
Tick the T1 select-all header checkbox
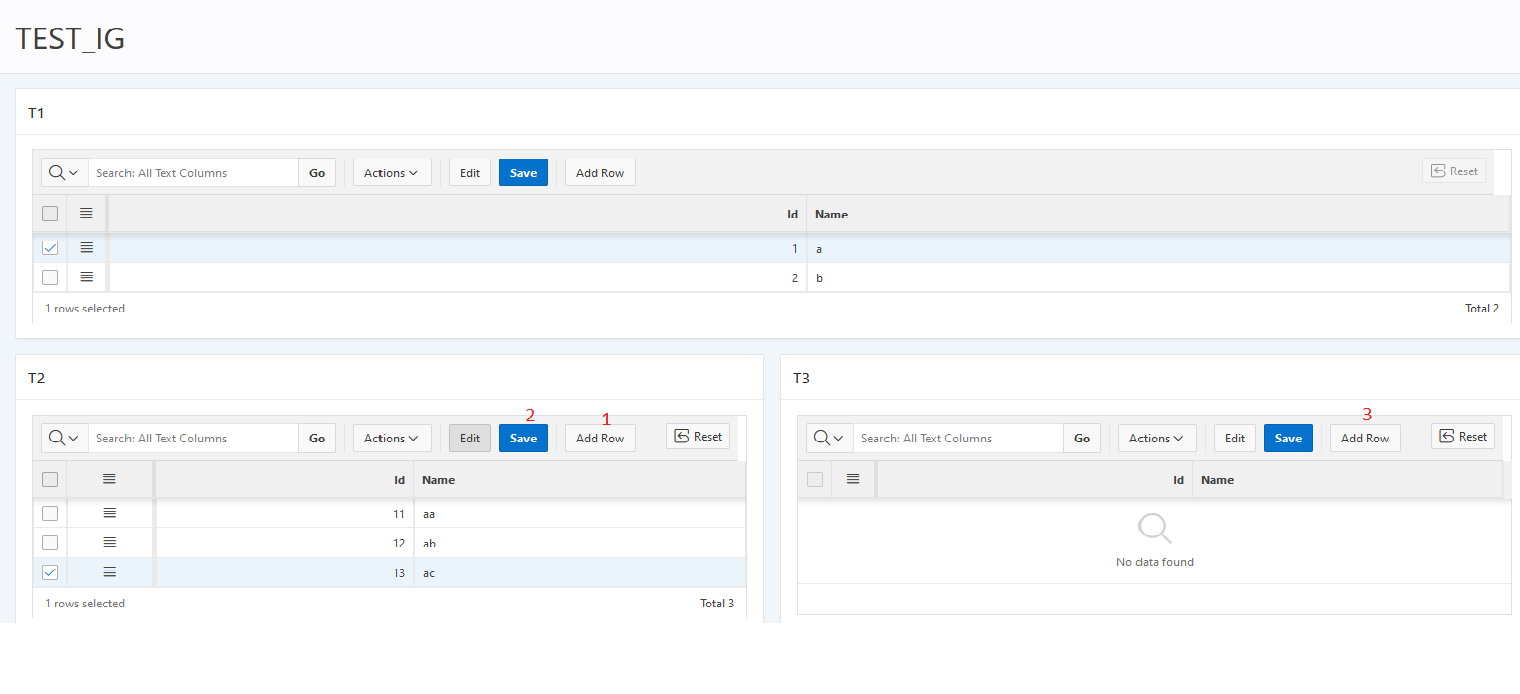pos(50,213)
